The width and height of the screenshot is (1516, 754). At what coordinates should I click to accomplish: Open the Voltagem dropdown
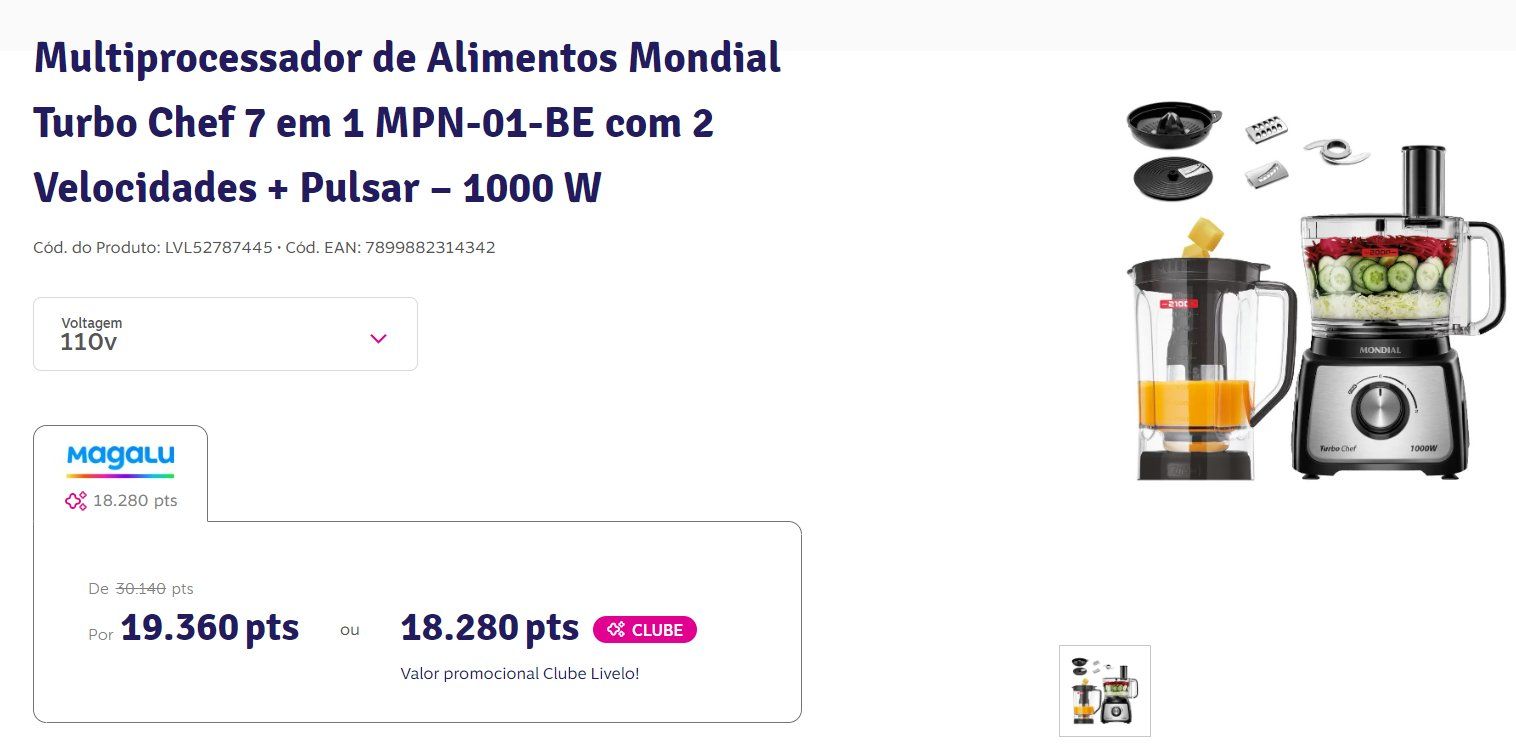(x=225, y=334)
